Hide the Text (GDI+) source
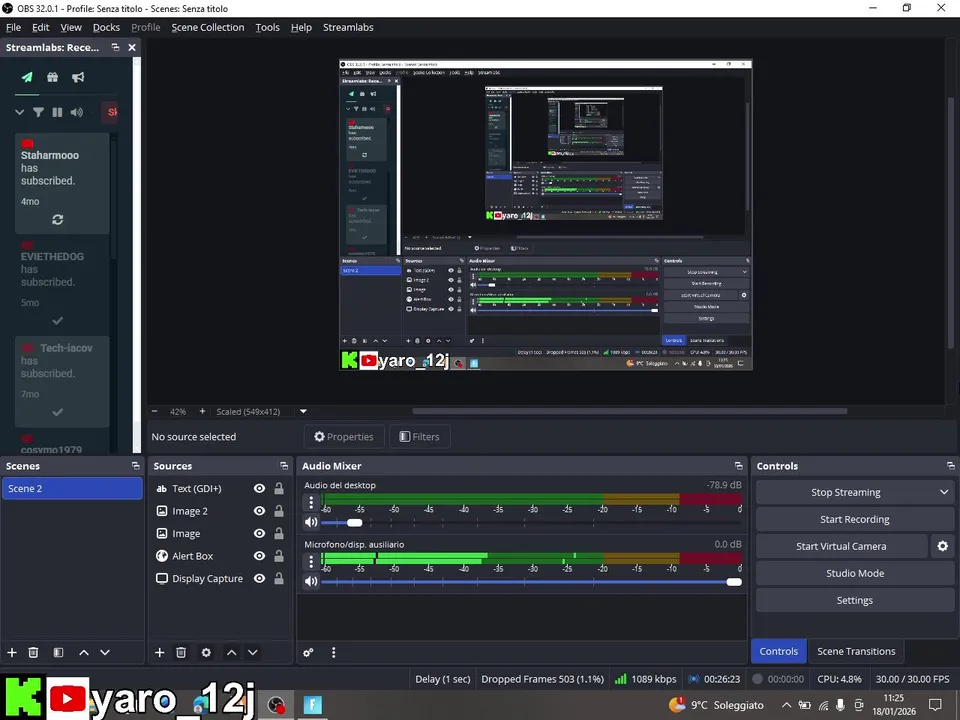Viewport: 960px width, 720px height. [x=260, y=488]
